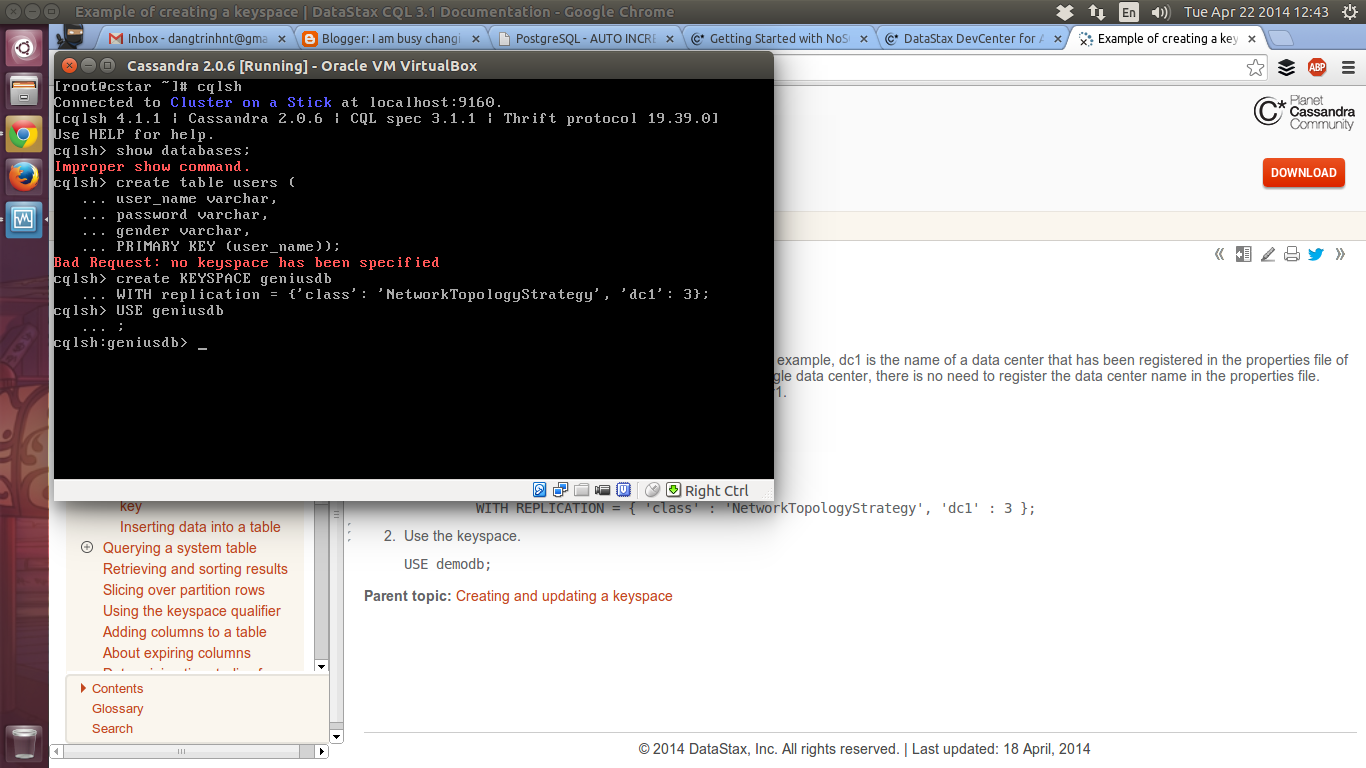Go to next topic with double-right chevron
1366x768 pixels.
pos(1340,254)
